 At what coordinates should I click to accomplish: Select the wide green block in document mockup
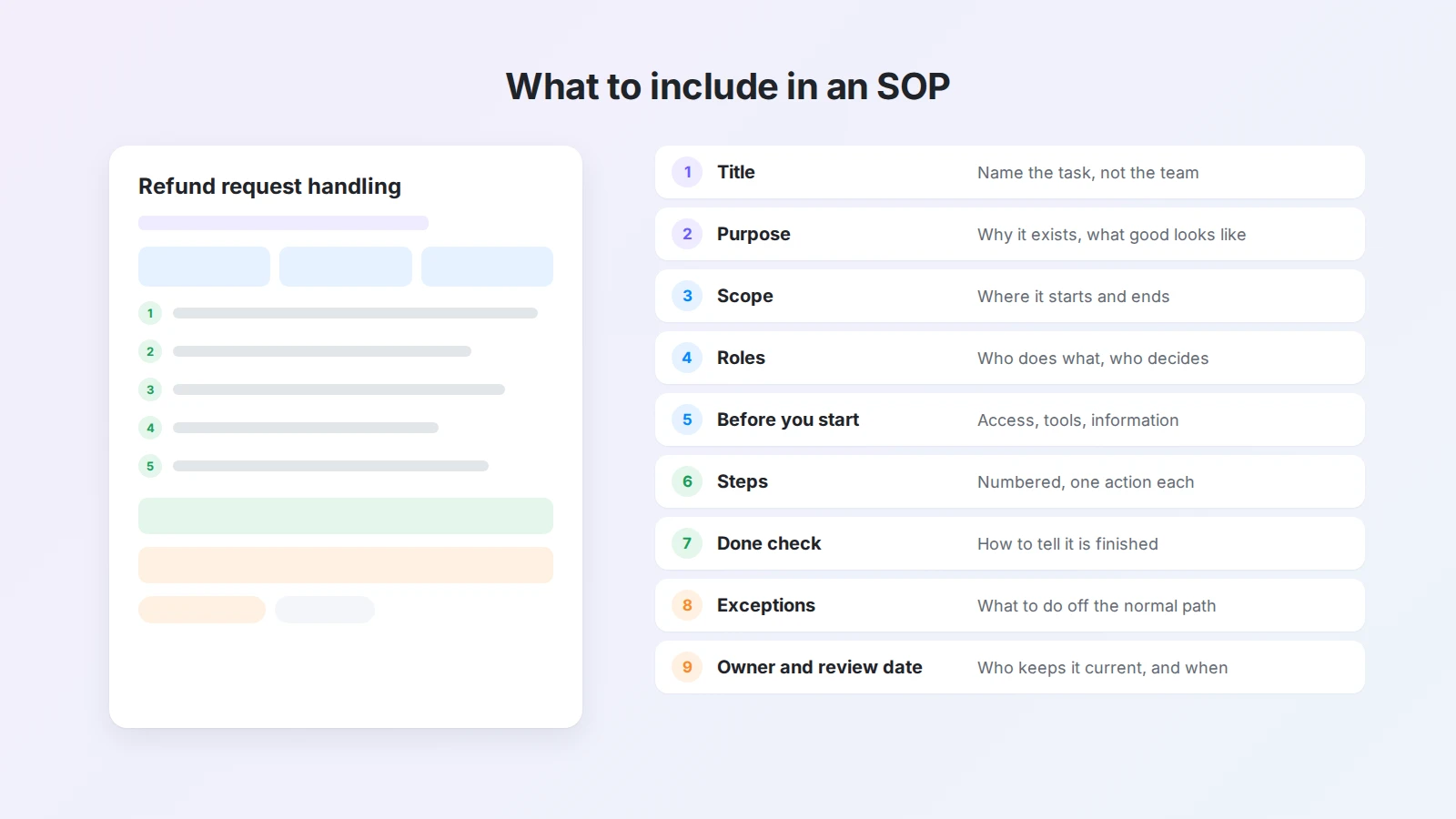346,516
